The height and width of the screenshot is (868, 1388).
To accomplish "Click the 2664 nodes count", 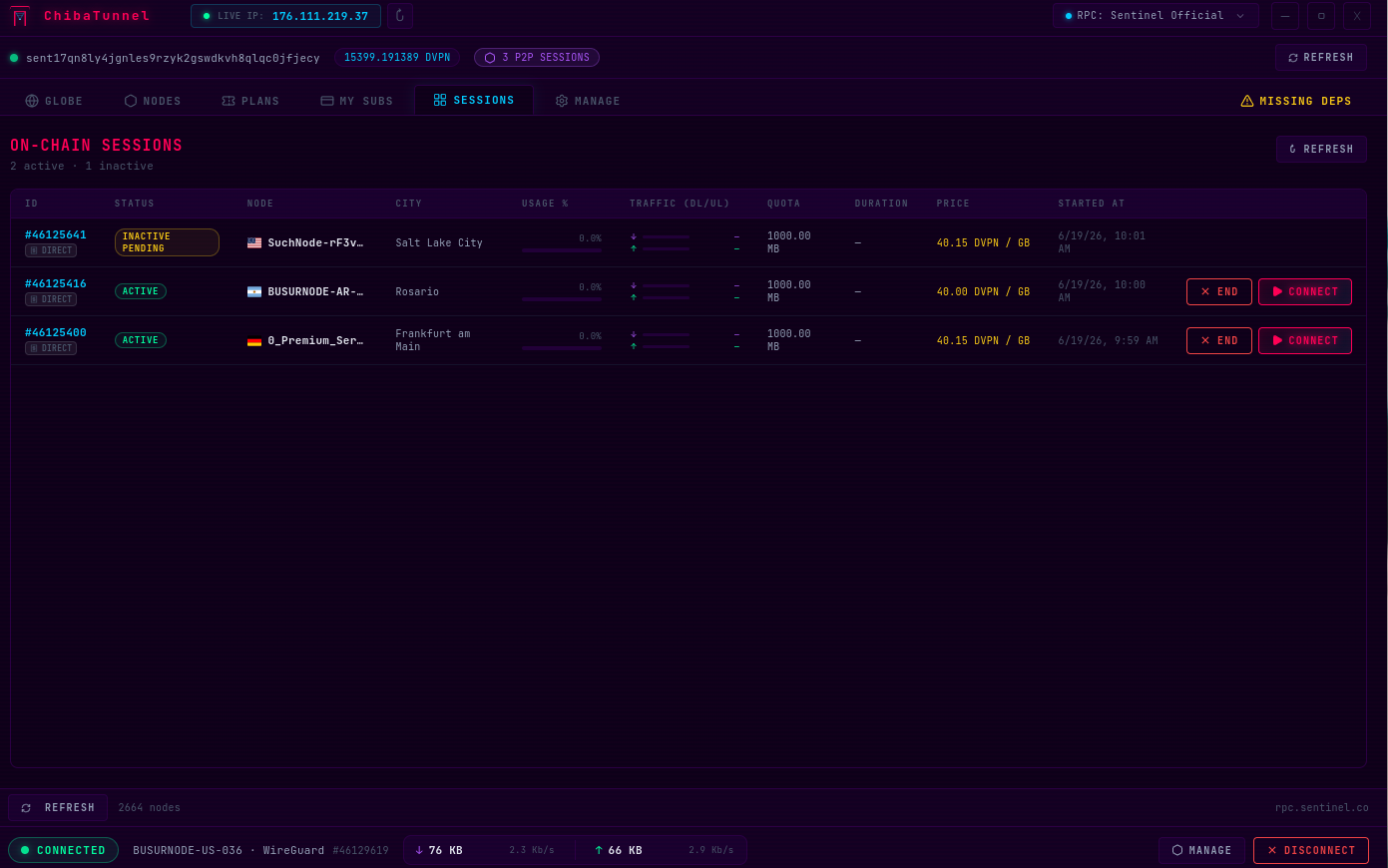I will (150, 808).
